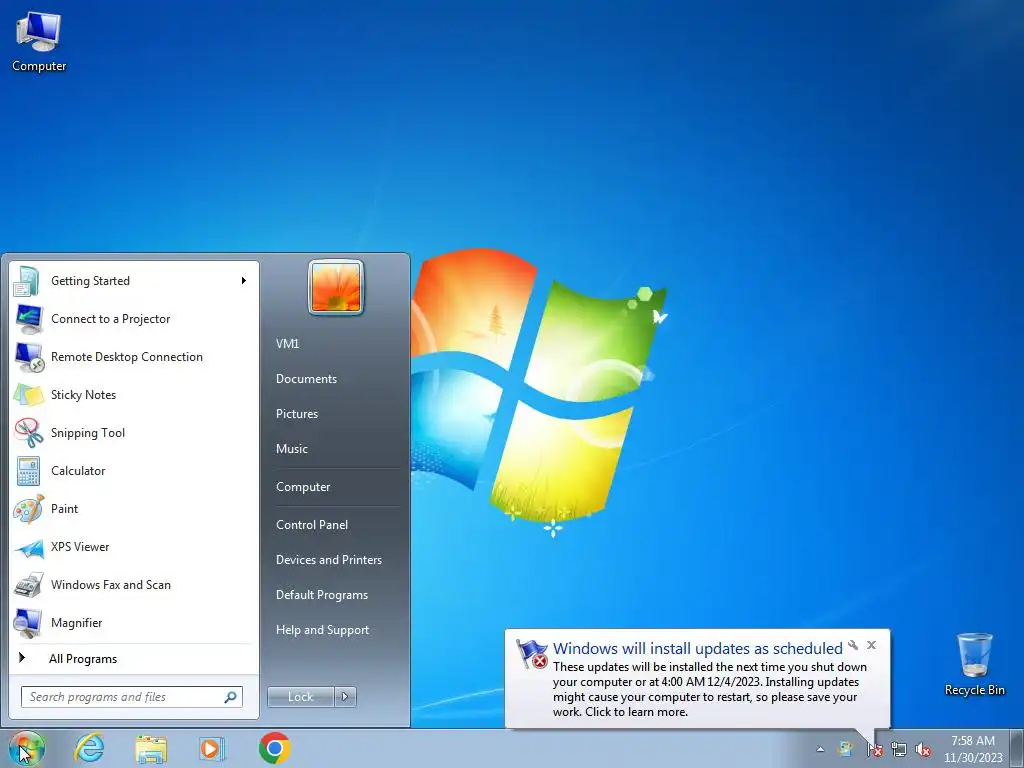Open Remote Desktop Connection icon

[29, 357]
